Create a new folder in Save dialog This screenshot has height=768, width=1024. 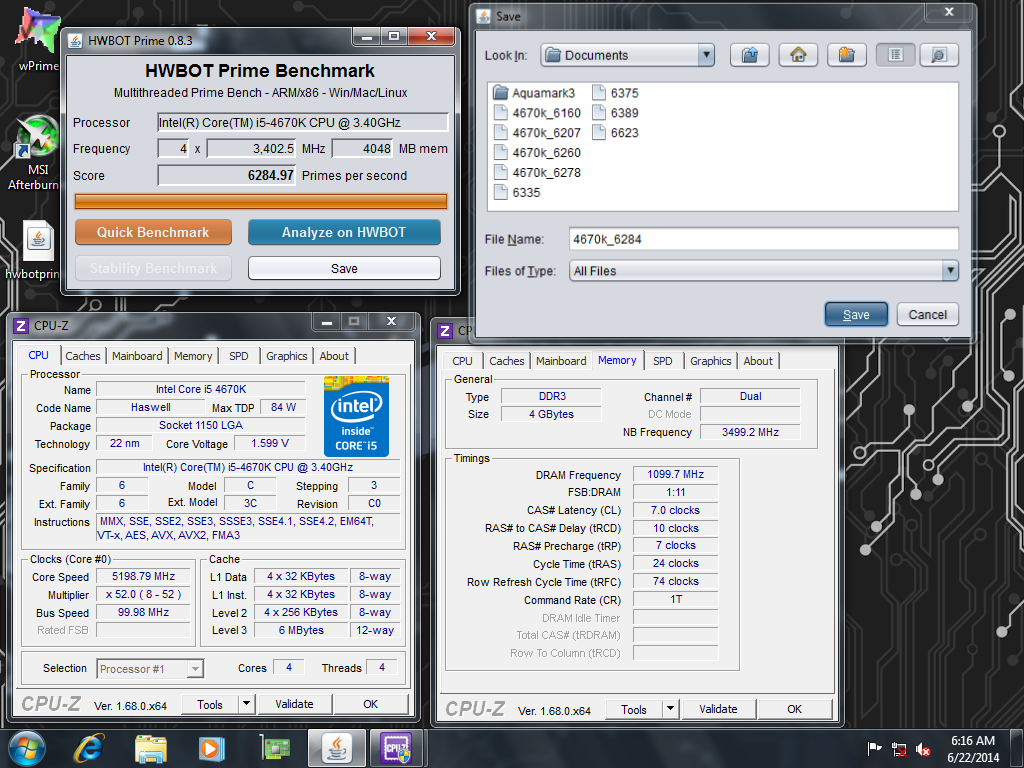coord(846,56)
